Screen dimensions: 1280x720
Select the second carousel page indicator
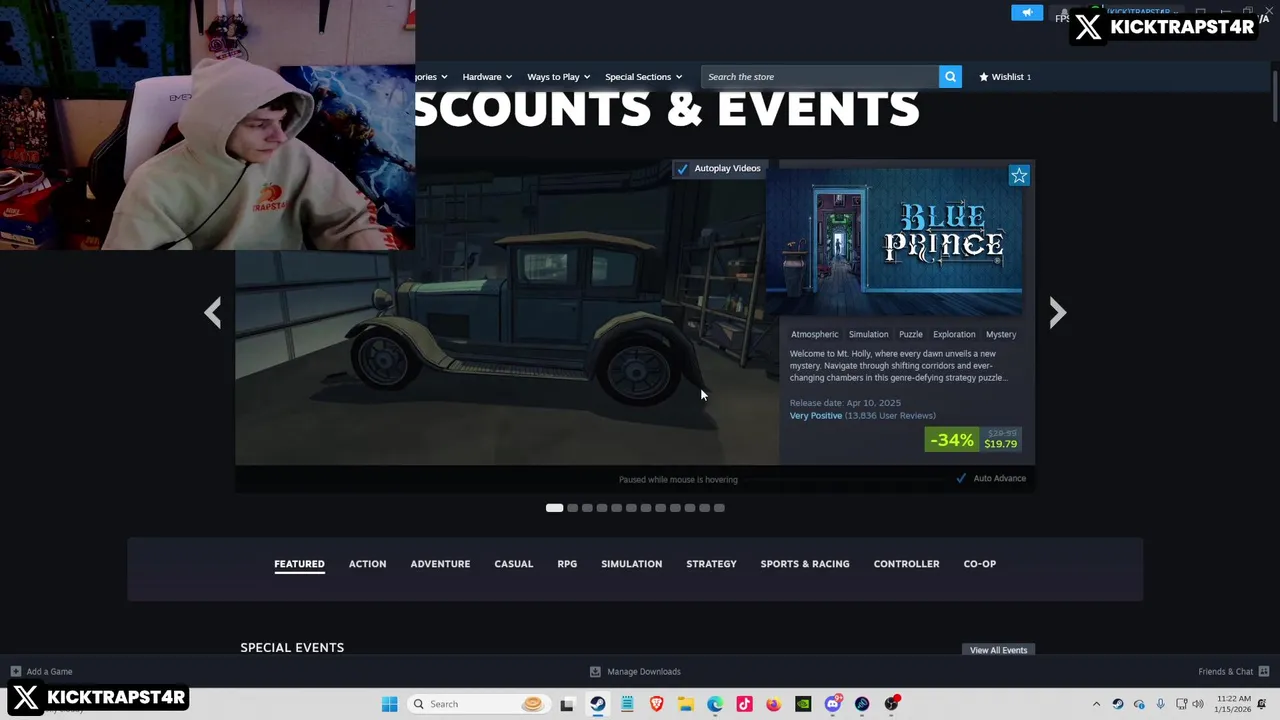(572, 508)
